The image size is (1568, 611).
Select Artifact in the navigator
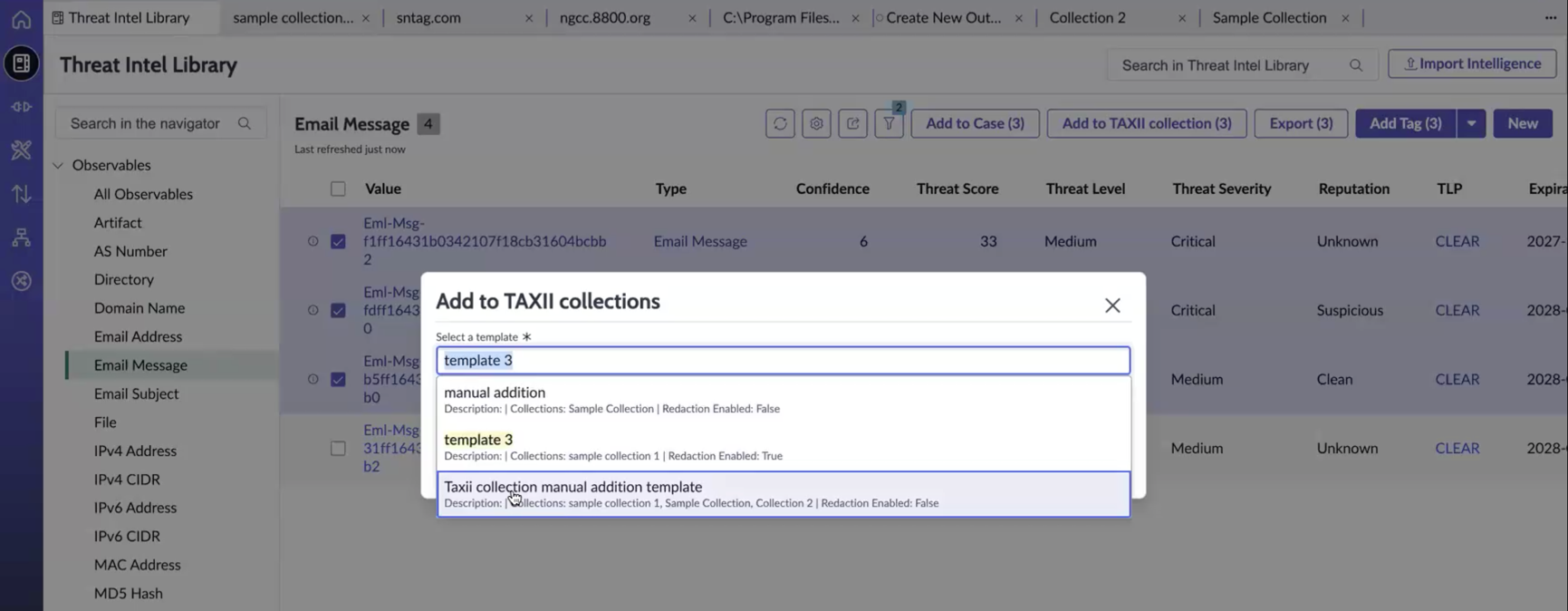tap(118, 223)
